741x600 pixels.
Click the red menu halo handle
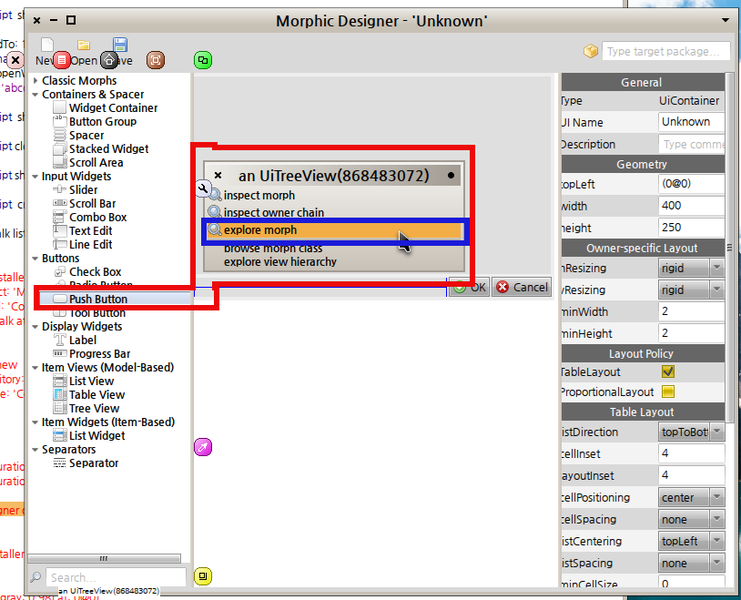point(62,60)
